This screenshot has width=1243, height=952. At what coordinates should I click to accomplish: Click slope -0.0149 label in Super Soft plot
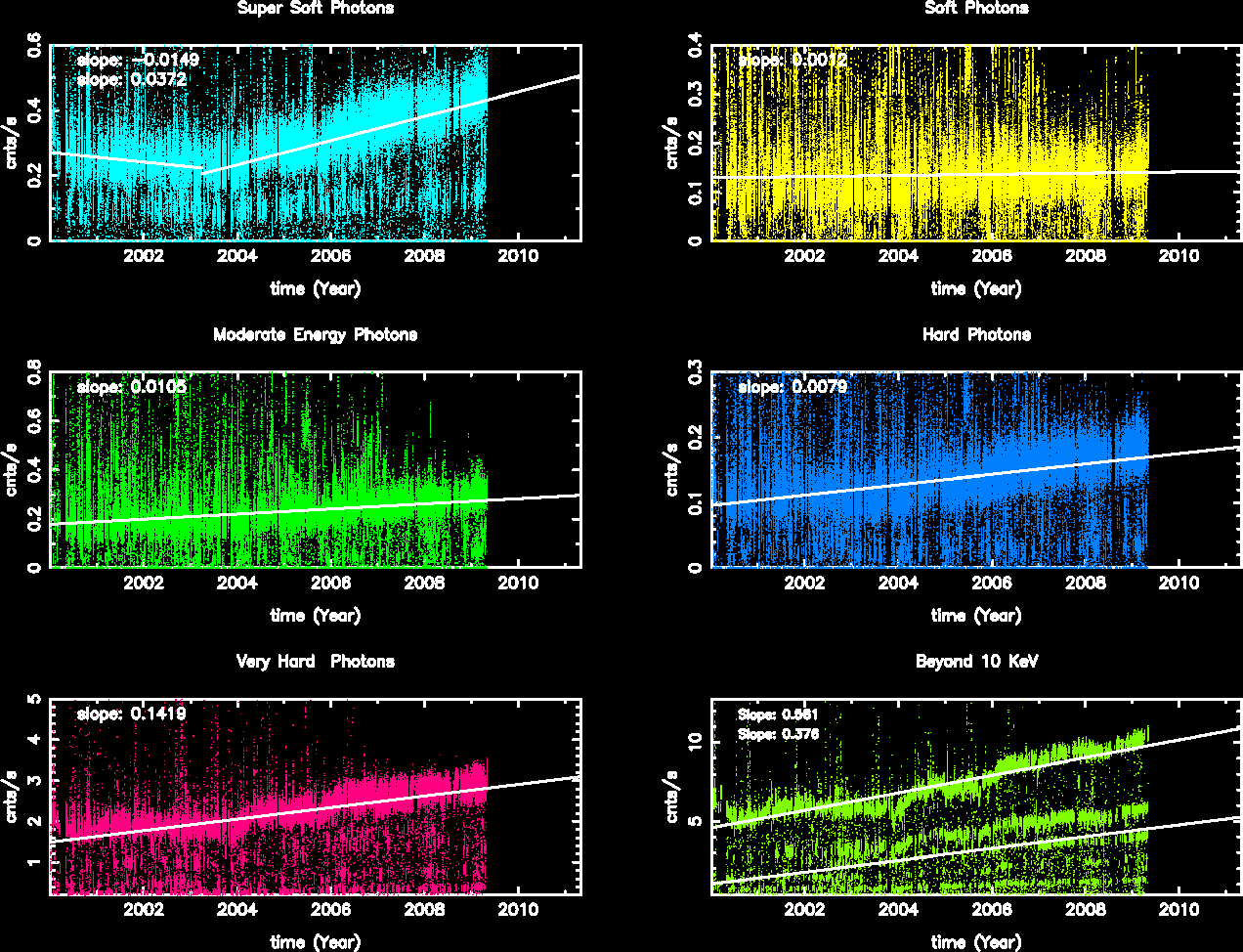pos(138,60)
